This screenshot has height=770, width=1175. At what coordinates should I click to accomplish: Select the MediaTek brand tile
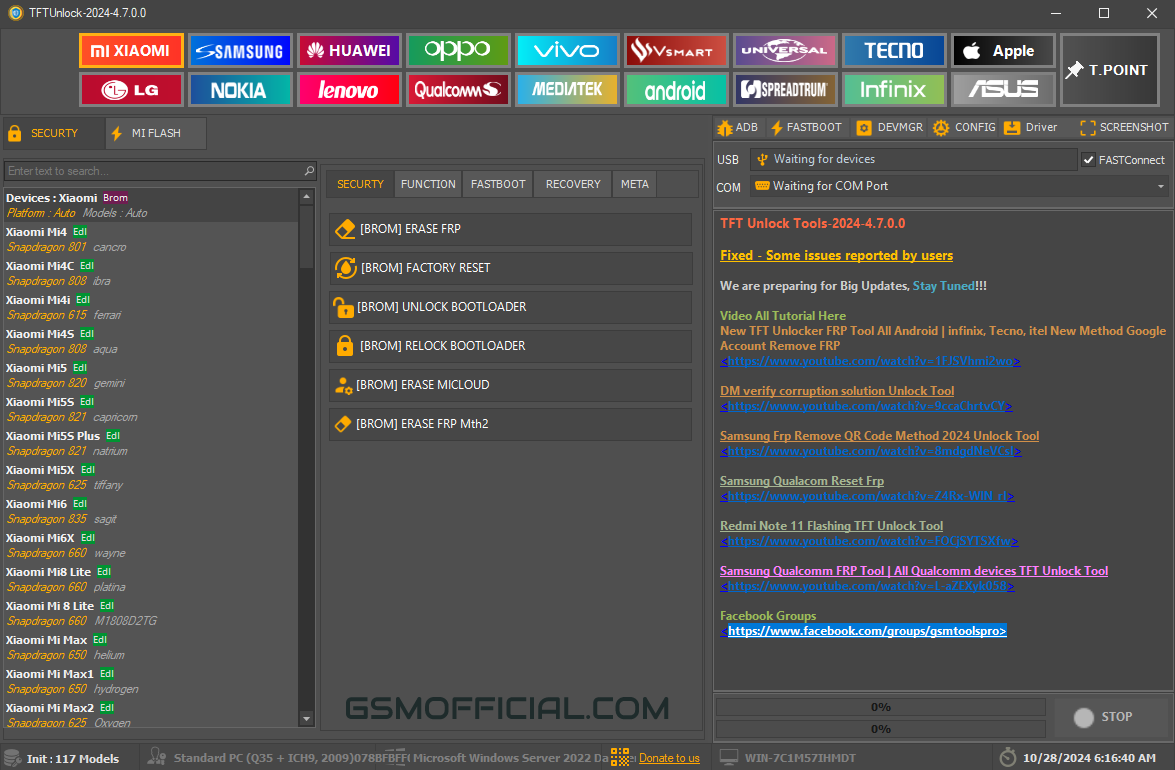pyautogui.click(x=566, y=89)
